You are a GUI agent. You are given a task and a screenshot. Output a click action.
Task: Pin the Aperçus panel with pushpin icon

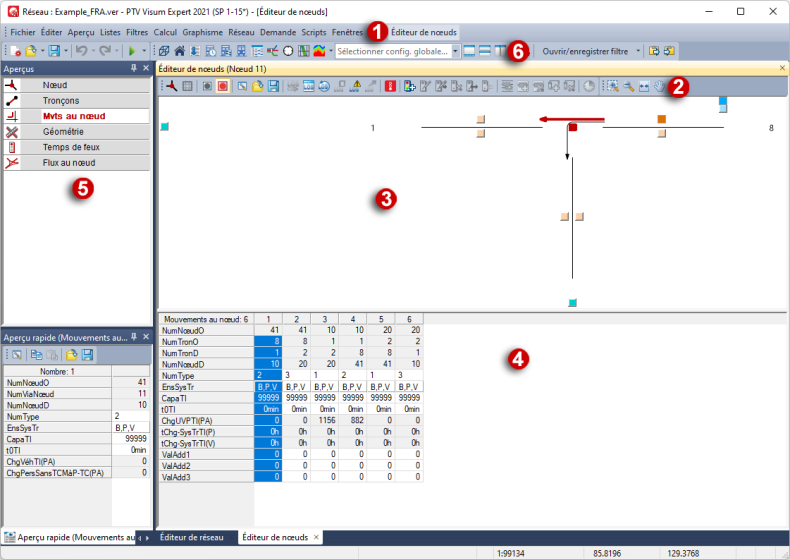coord(133,69)
